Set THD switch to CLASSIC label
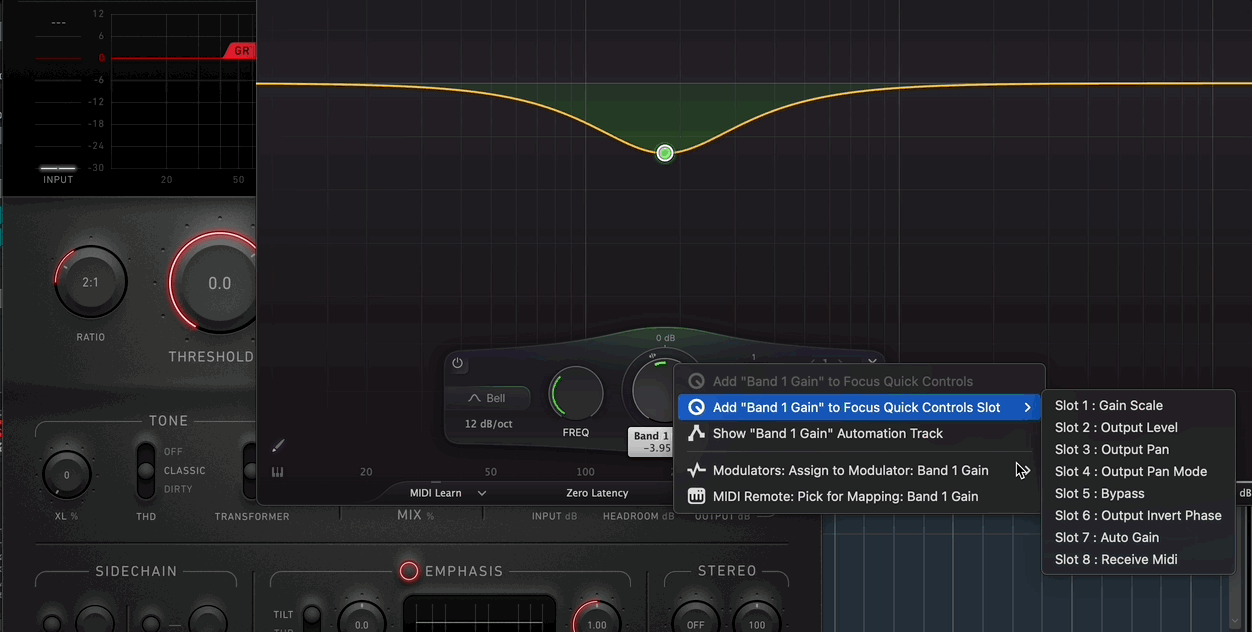Screen dimensions: 1252x632 pyautogui.click(x=185, y=470)
